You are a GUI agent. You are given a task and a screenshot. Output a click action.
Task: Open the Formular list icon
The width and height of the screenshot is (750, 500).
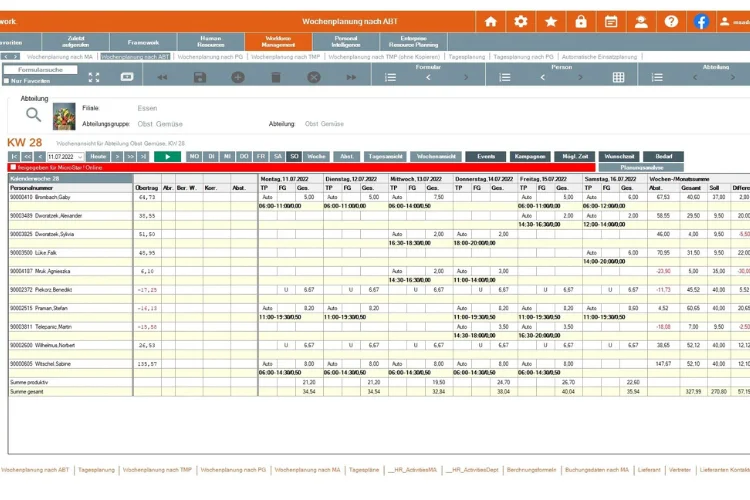point(390,78)
